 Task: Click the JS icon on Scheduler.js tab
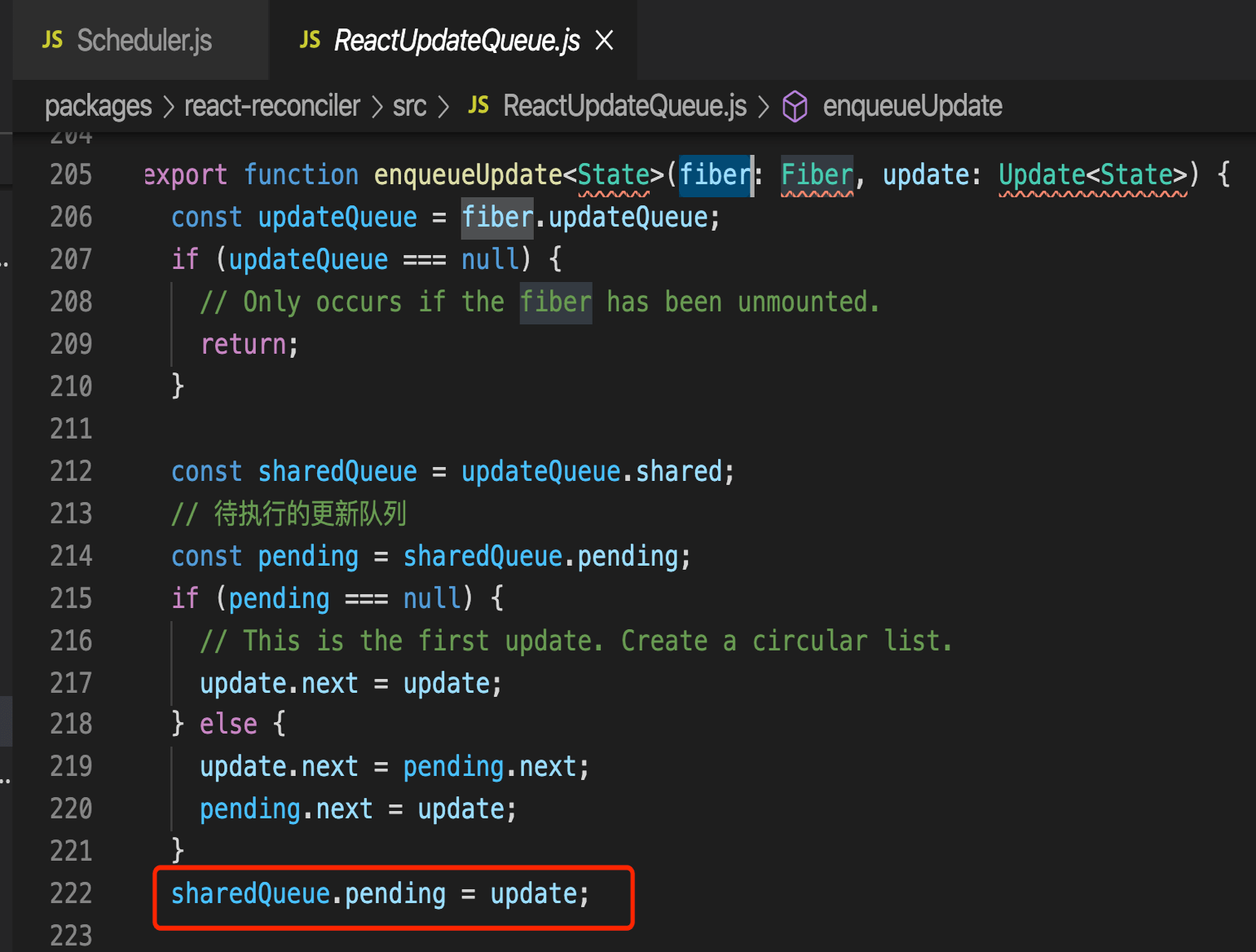pyautogui.click(x=52, y=40)
